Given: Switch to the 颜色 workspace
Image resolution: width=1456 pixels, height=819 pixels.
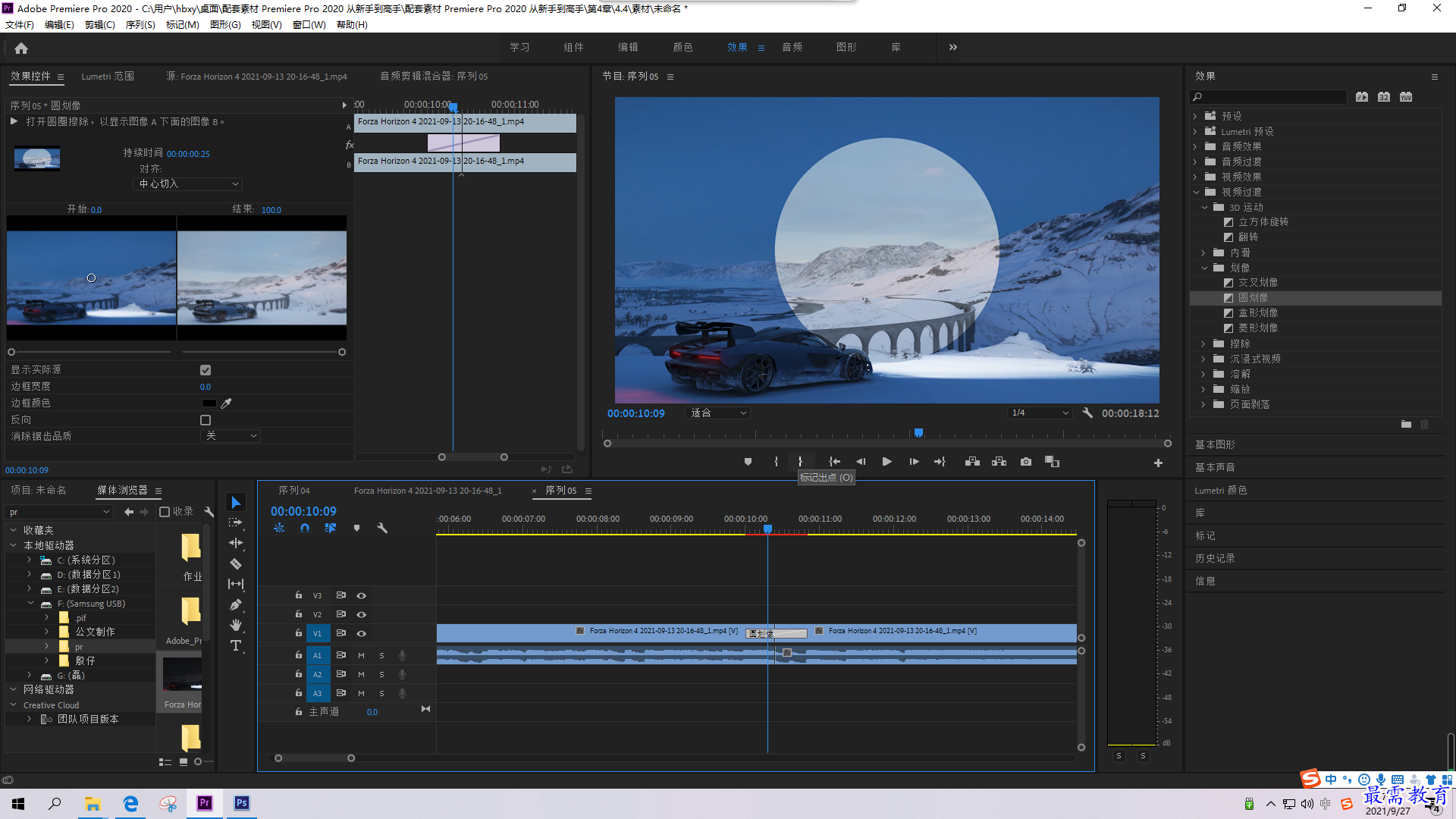Looking at the screenshot, I should point(682,47).
